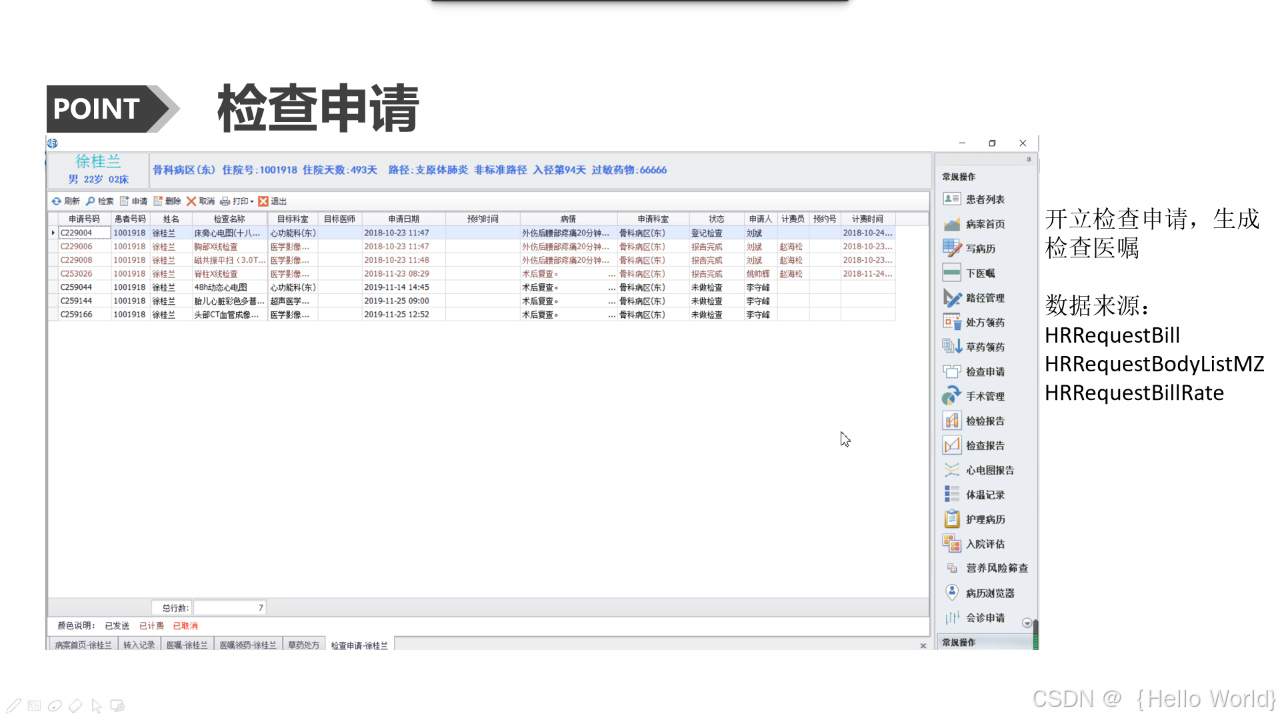Expand the 打印 dropdown arrow
The height and width of the screenshot is (720, 1280).
[252, 201]
